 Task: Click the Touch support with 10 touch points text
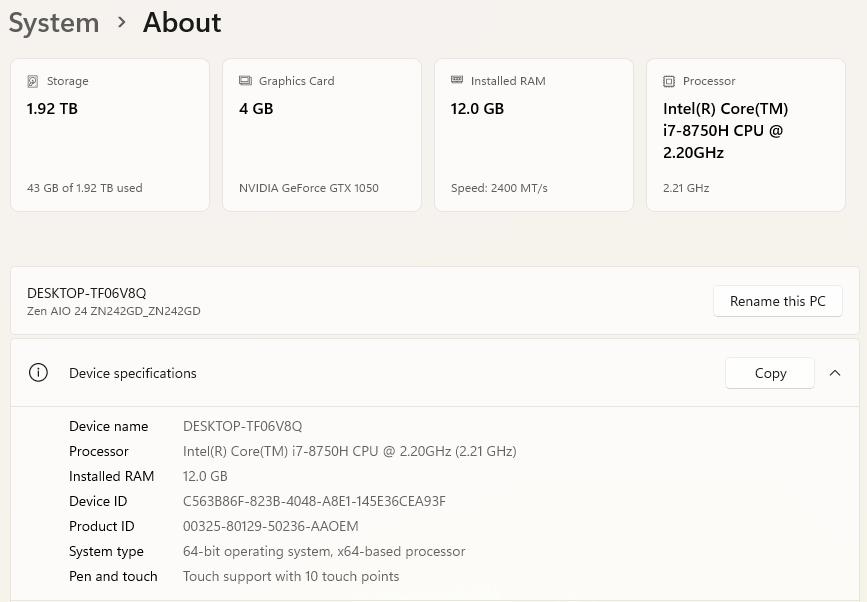[x=291, y=576]
